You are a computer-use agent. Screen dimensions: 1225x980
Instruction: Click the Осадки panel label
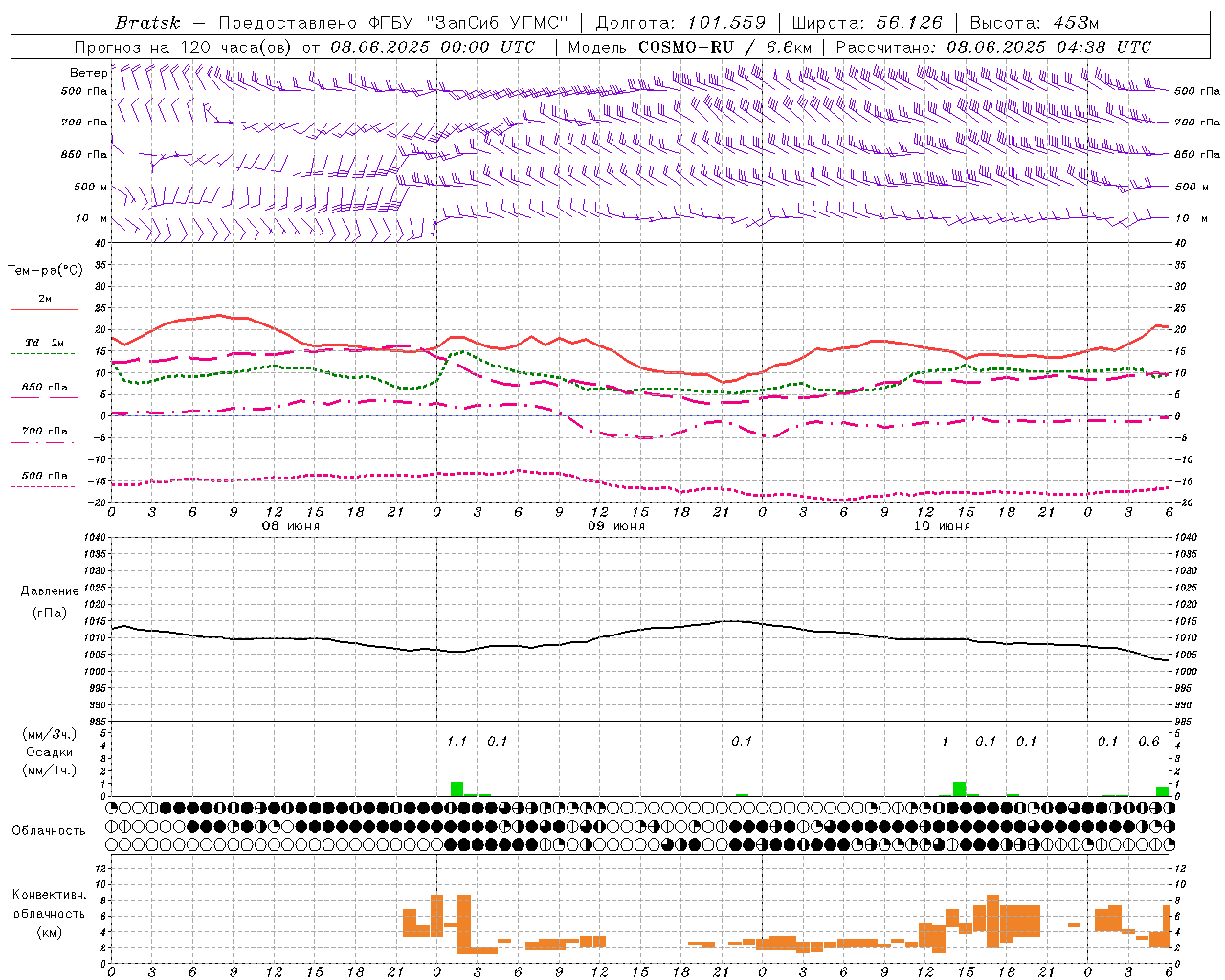(x=50, y=752)
